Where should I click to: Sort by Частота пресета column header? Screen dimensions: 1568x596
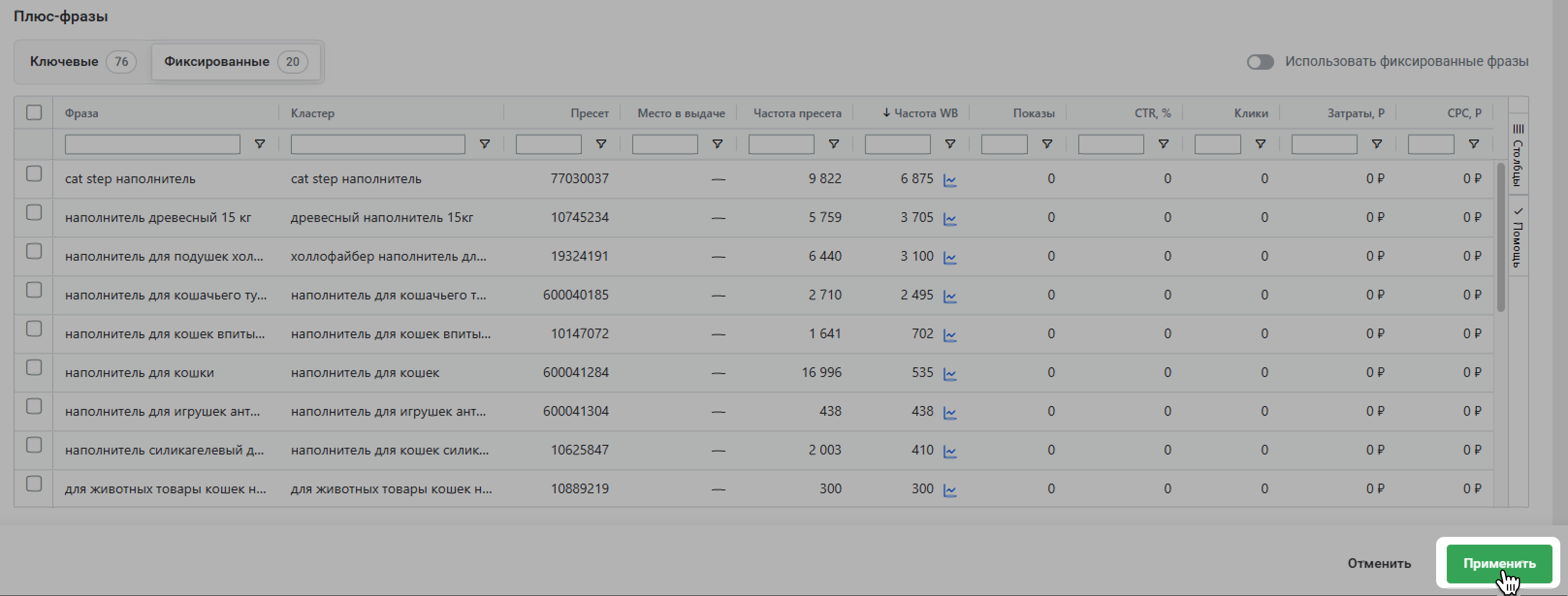click(798, 113)
